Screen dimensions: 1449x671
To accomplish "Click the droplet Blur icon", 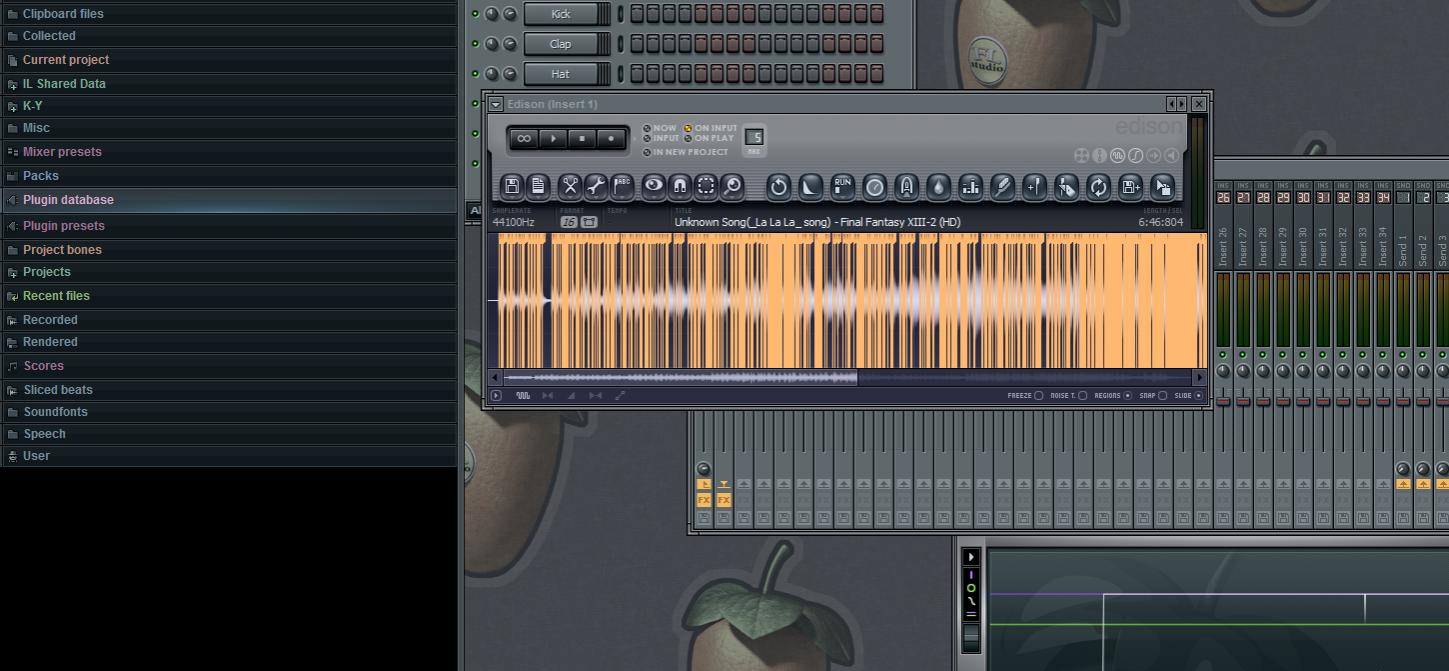I will coord(938,187).
